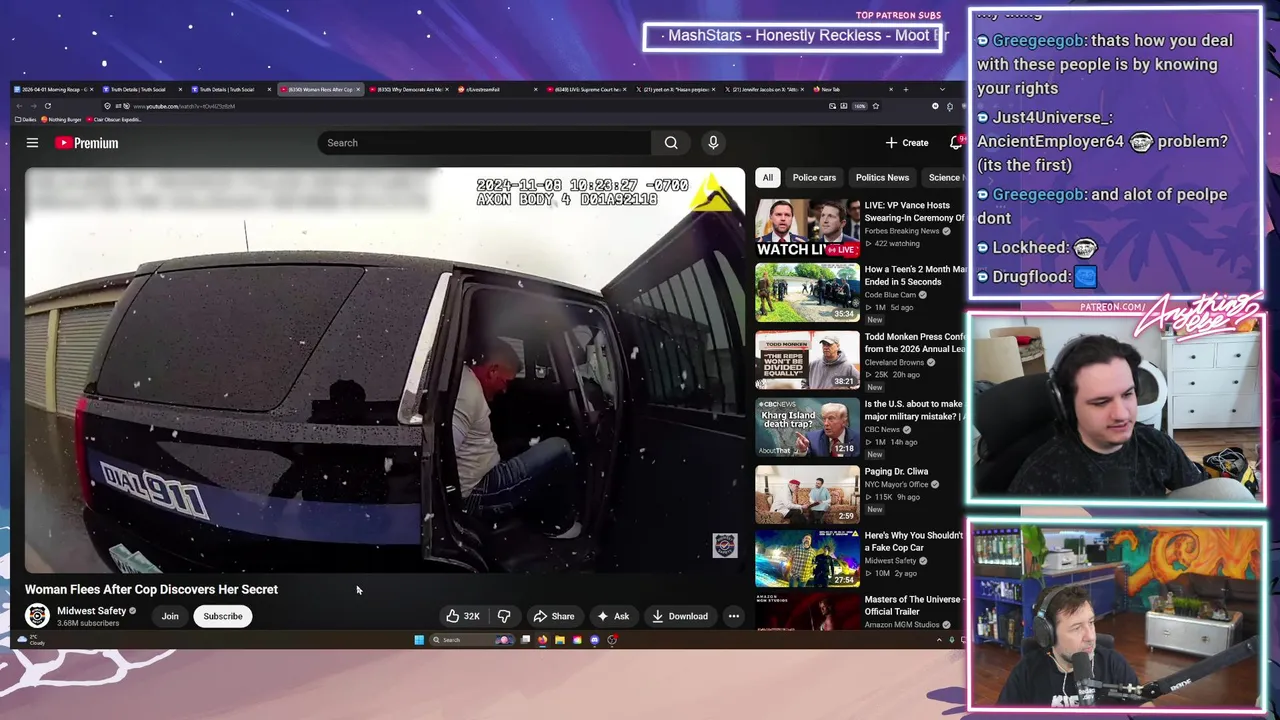Subscribe to Midwest Safety
Screen dimensions: 1280x720
[x=223, y=616]
